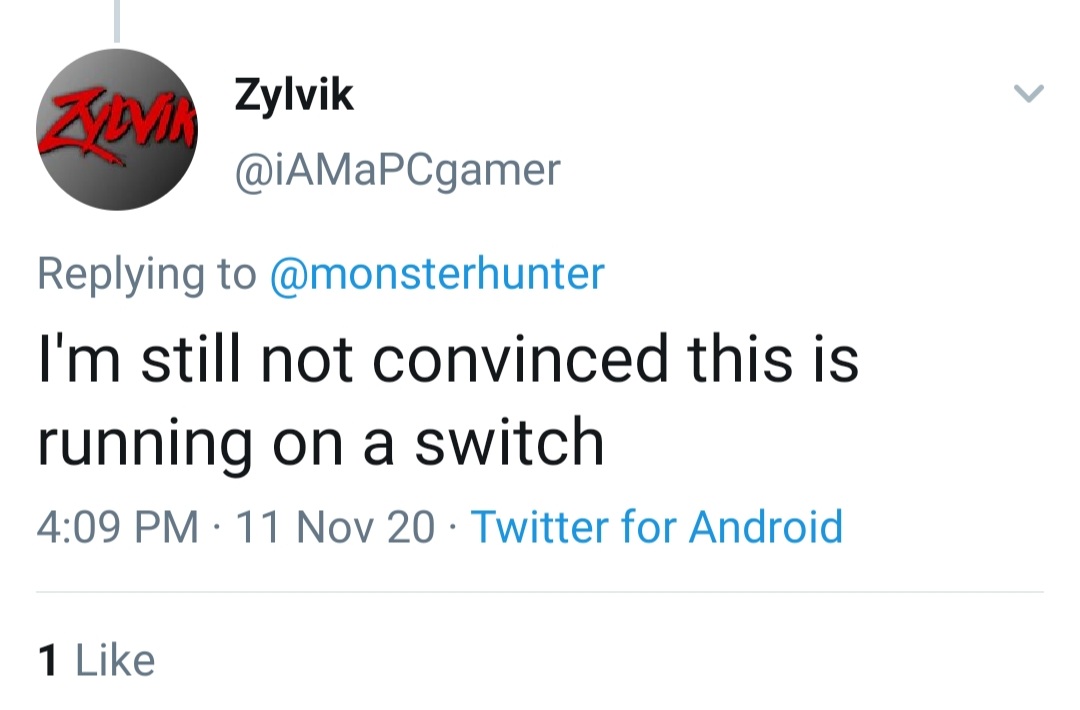
Task: Click the 4:09 PM timestamp
Action: pyautogui.click(x=117, y=526)
